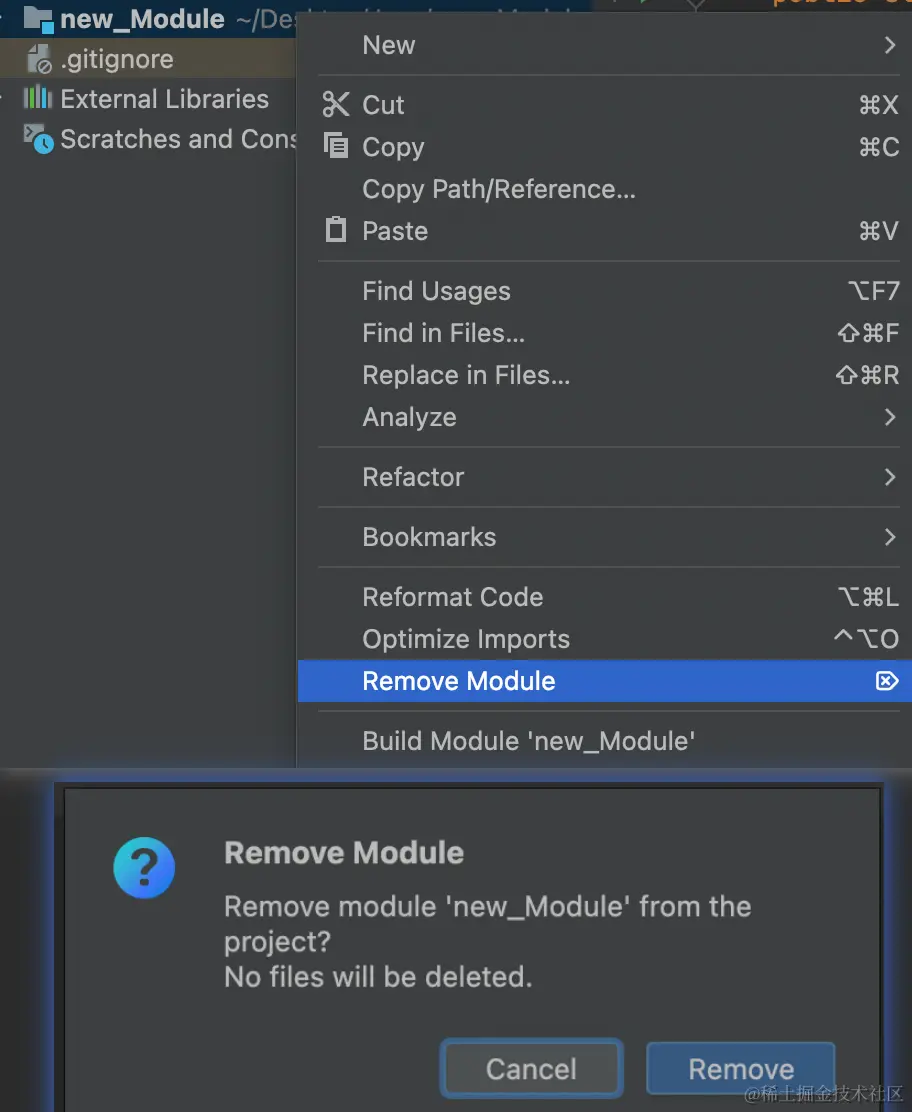Select Copy Path/Reference menu item
The height and width of the screenshot is (1112, 912).
pyautogui.click(x=498, y=189)
